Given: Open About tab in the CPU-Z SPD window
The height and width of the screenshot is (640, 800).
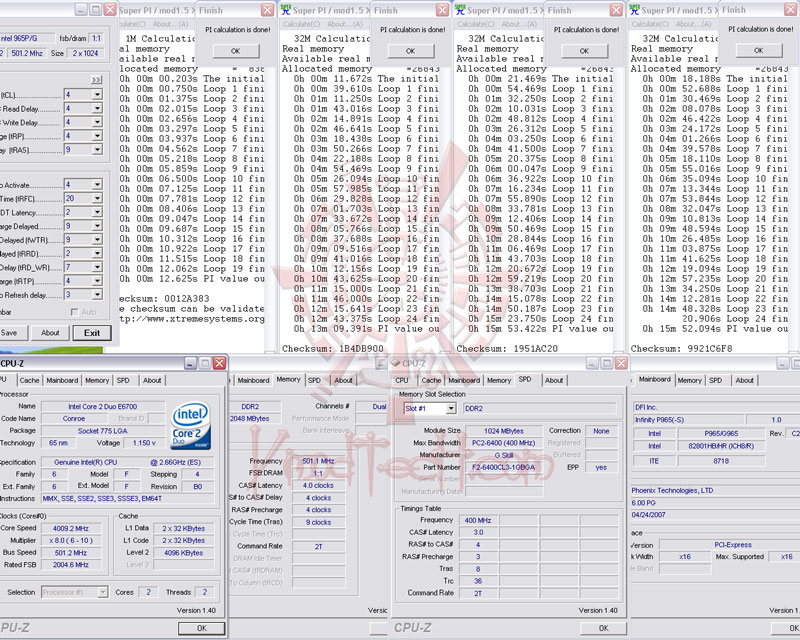Looking at the screenshot, I should 554,380.
